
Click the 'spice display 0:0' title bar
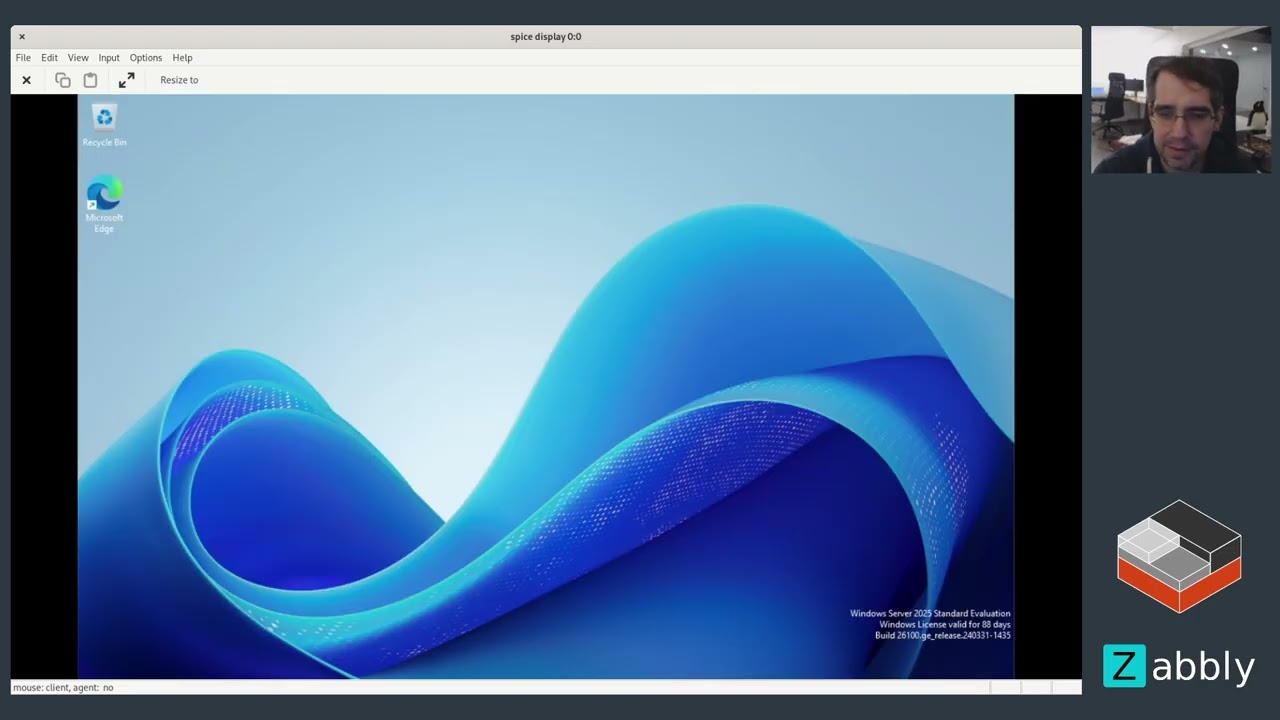click(546, 37)
